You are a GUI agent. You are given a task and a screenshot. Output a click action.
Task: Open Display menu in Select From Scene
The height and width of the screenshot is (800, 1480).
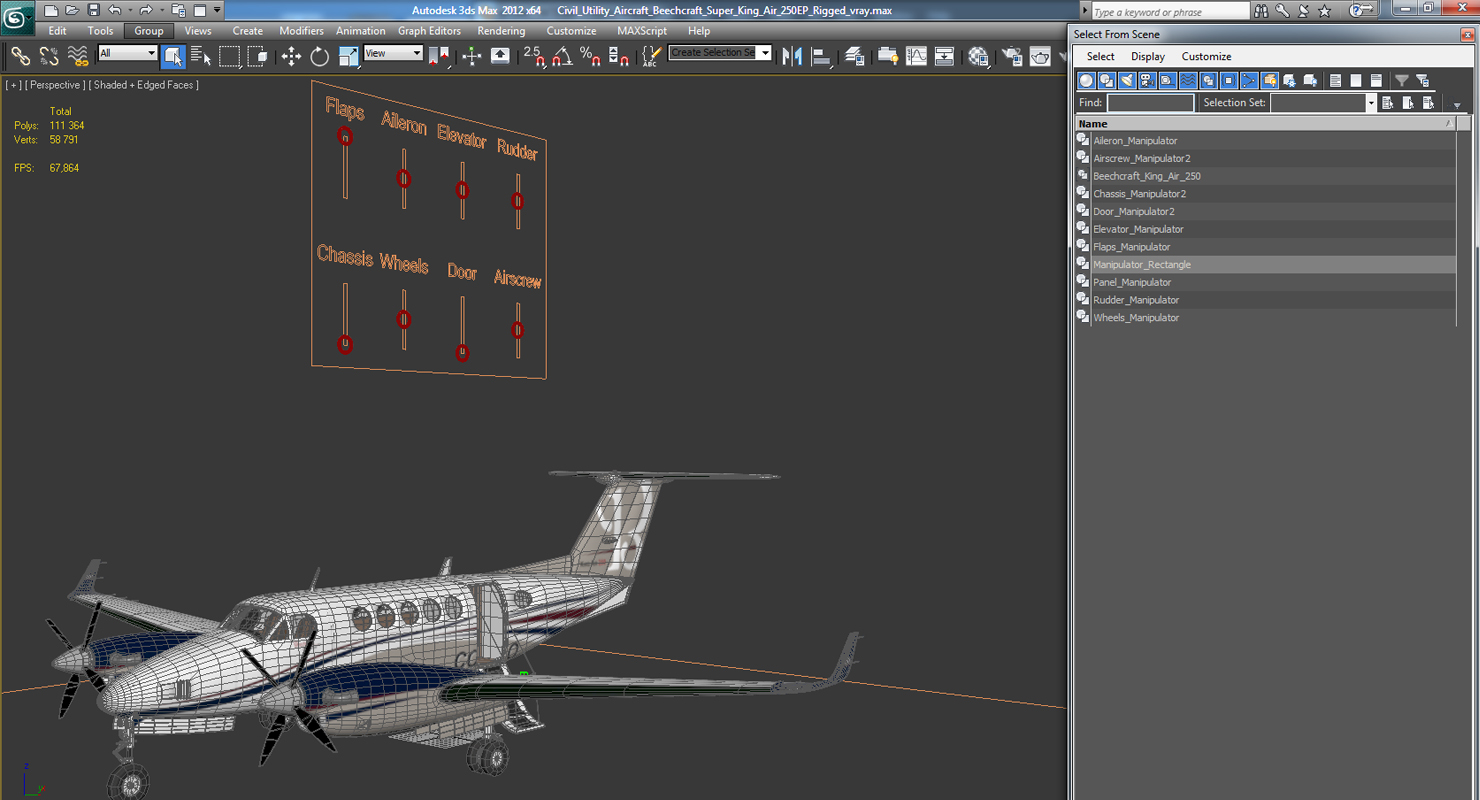coord(1148,57)
